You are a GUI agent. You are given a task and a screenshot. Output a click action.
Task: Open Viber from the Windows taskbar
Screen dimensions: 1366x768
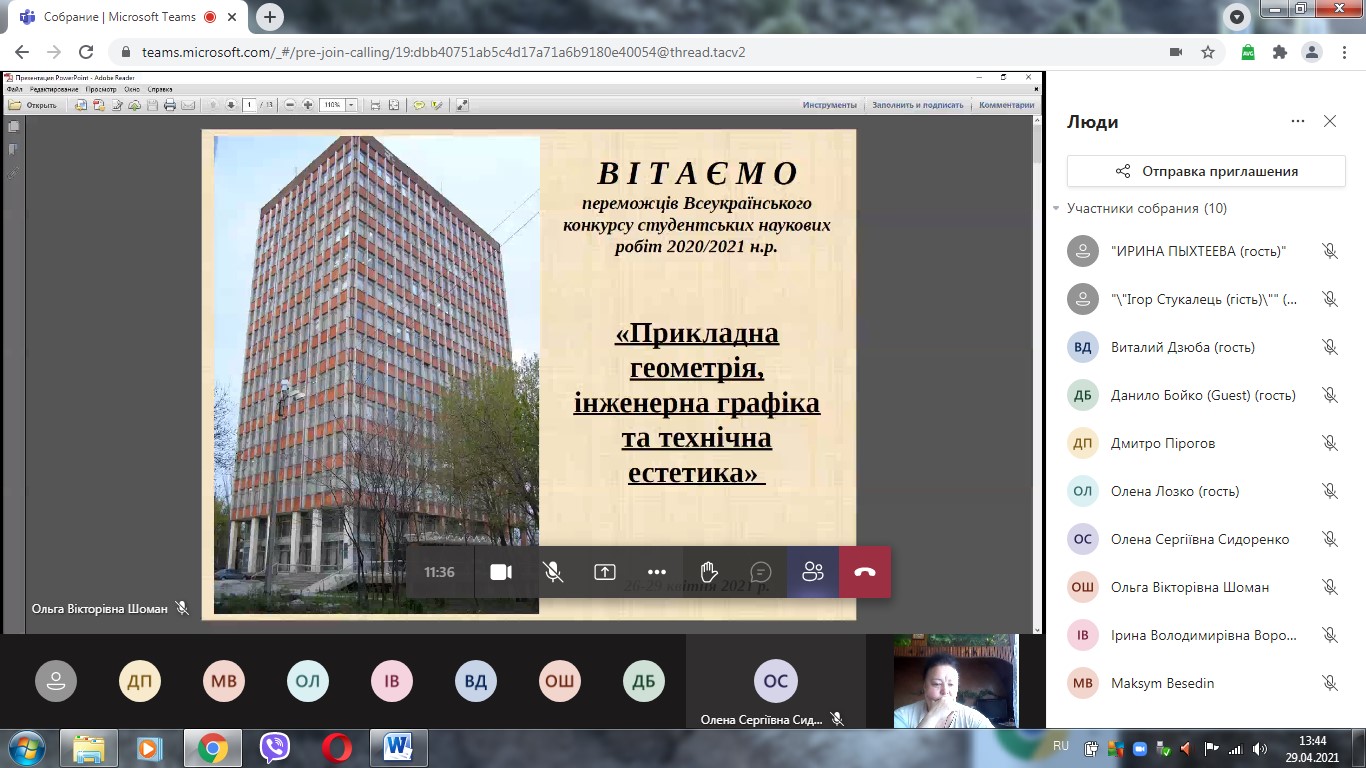click(274, 747)
